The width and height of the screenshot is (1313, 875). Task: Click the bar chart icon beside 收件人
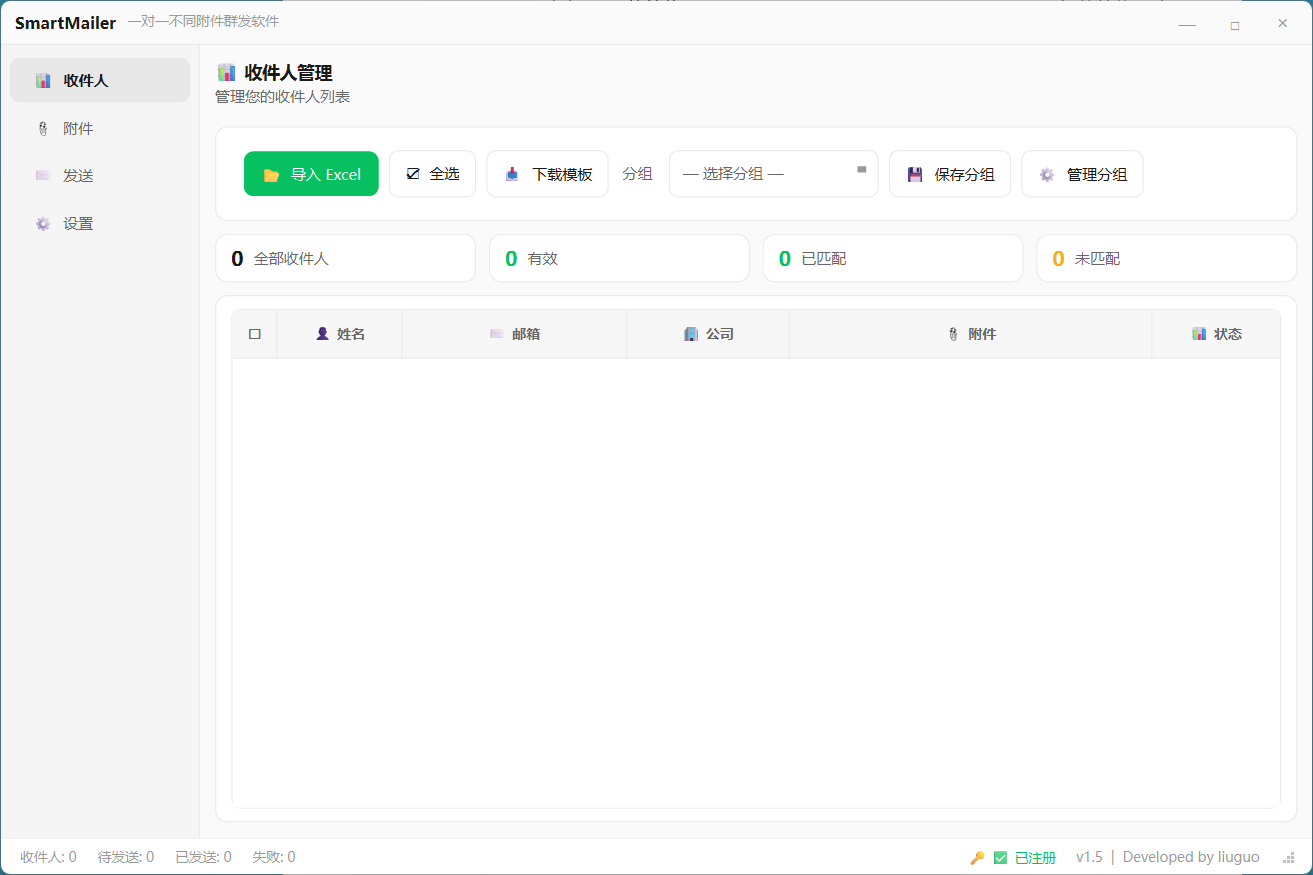click(43, 80)
